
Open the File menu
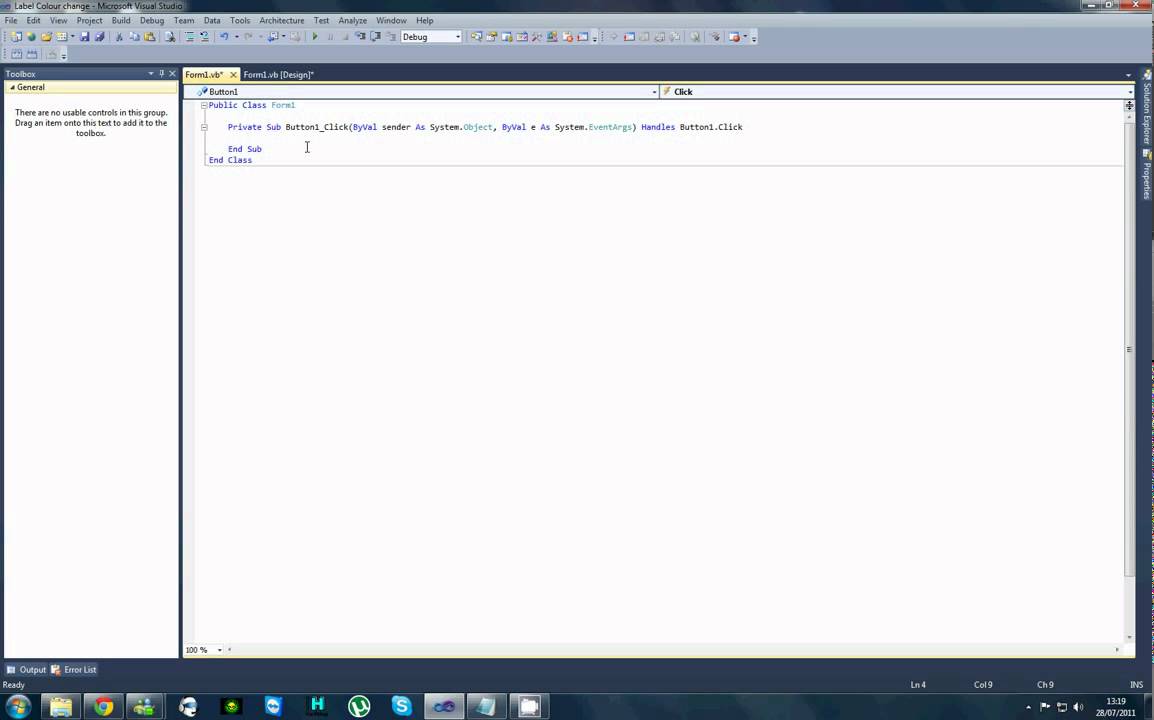click(11, 21)
